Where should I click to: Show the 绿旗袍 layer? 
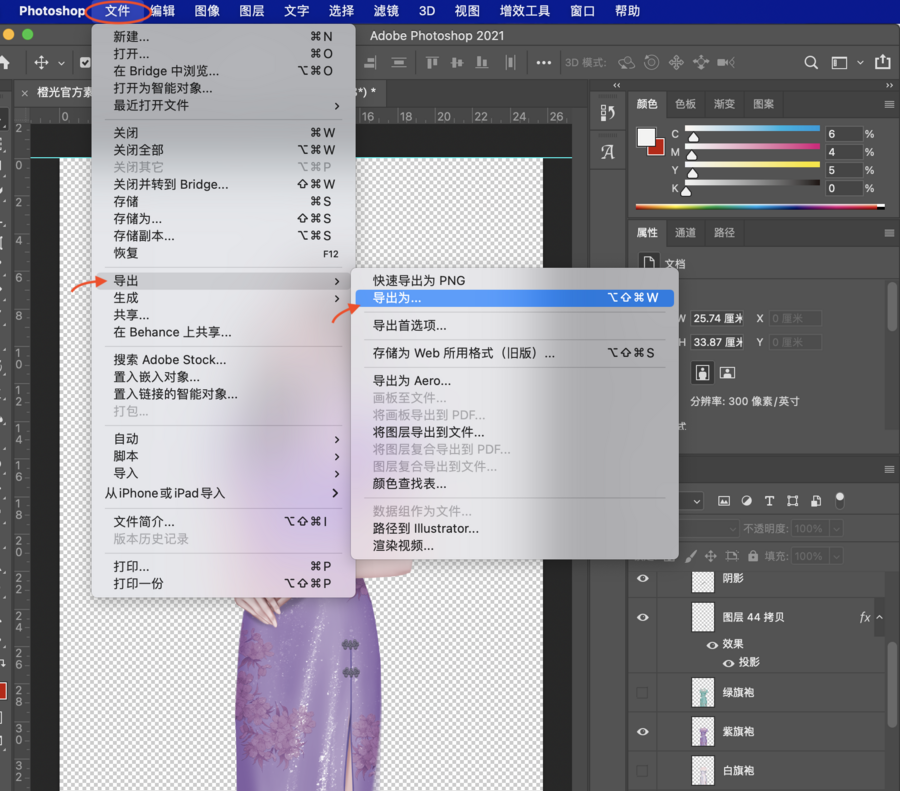point(643,692)
